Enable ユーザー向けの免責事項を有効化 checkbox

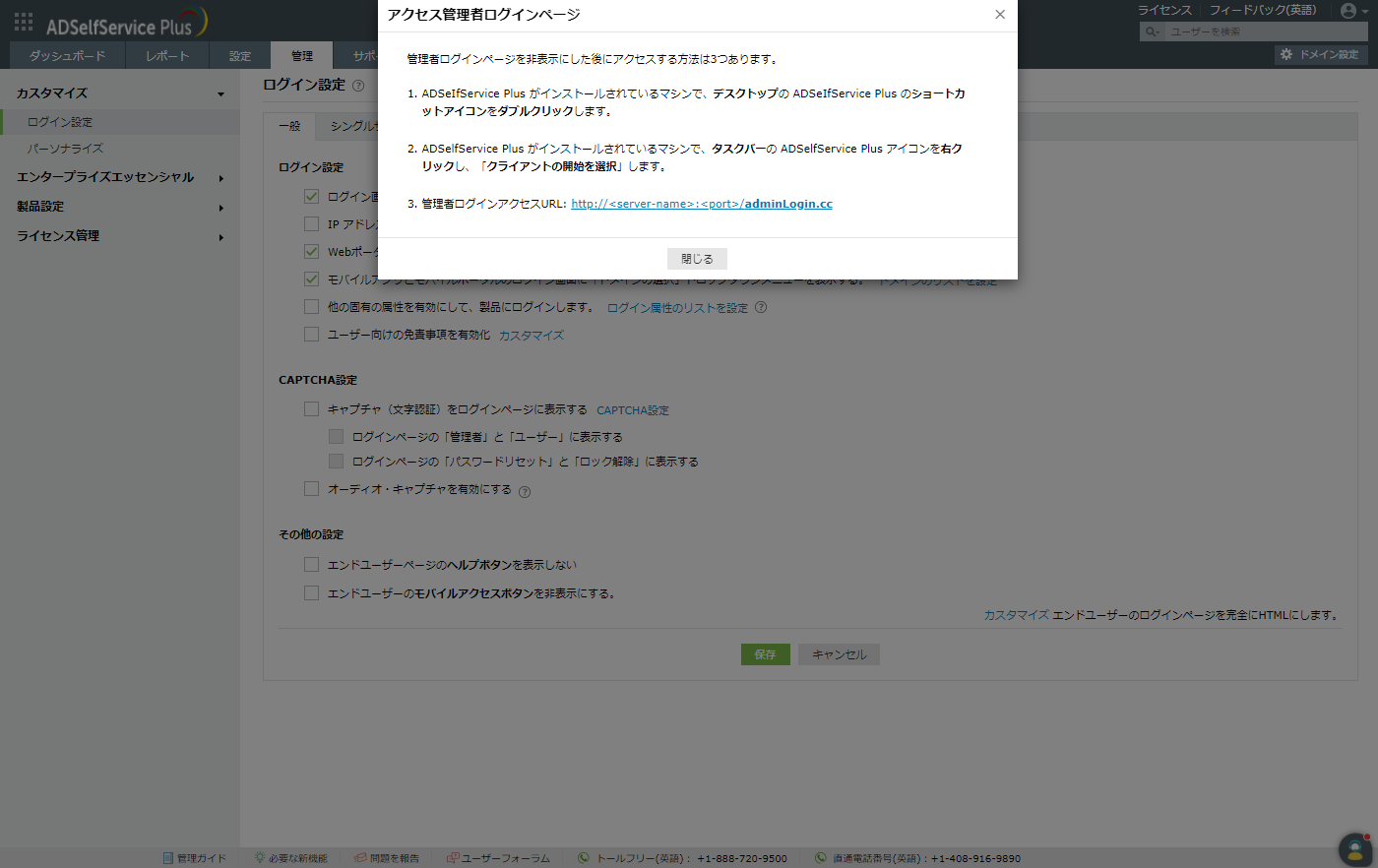pos(311,335)
